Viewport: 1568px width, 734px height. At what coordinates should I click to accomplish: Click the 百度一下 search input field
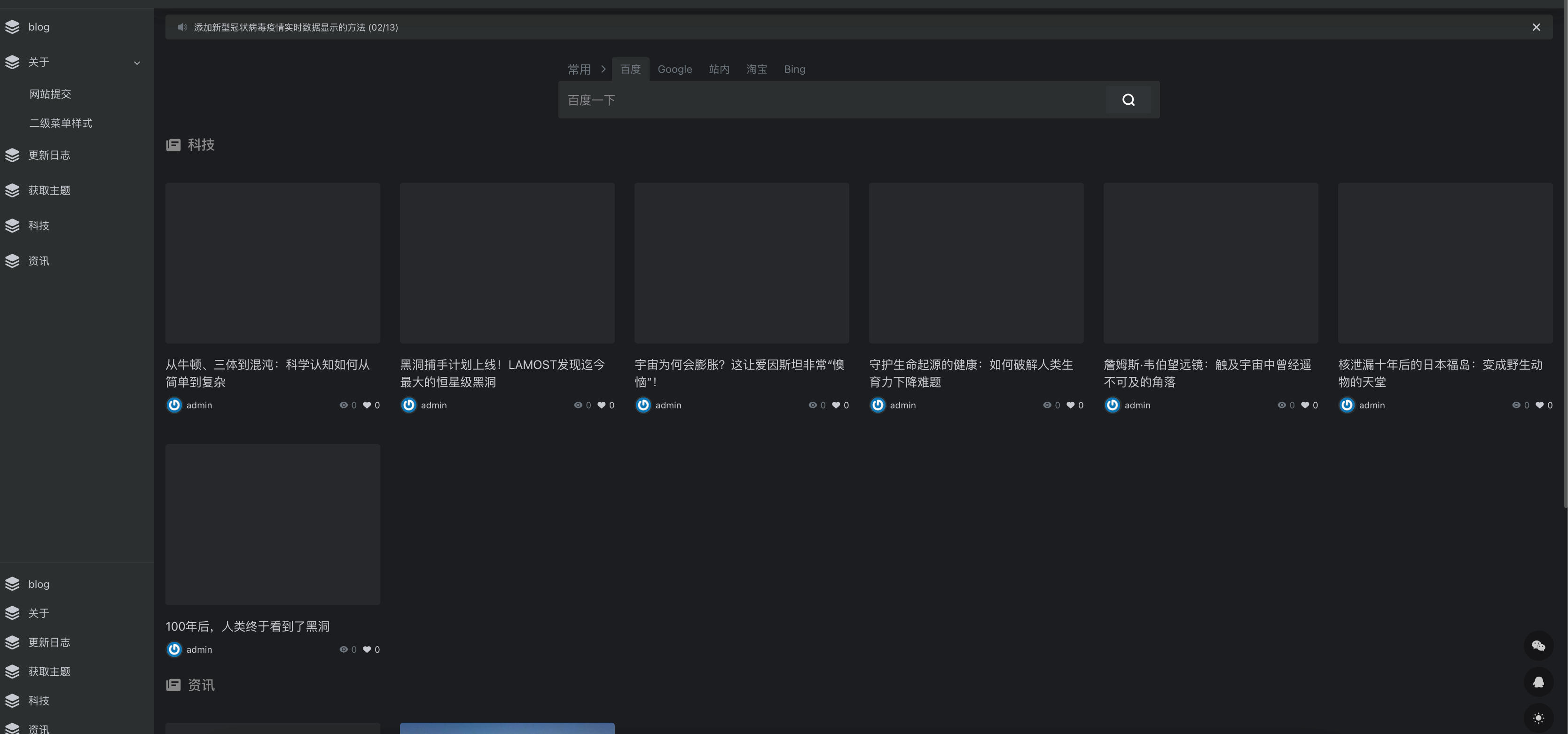tap(831, 100)
